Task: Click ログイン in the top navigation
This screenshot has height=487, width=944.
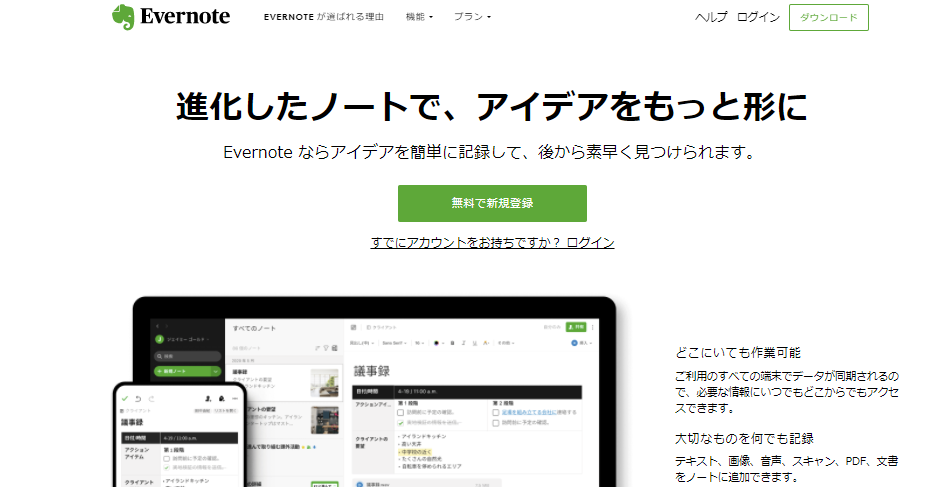Action: coord(758,17)
